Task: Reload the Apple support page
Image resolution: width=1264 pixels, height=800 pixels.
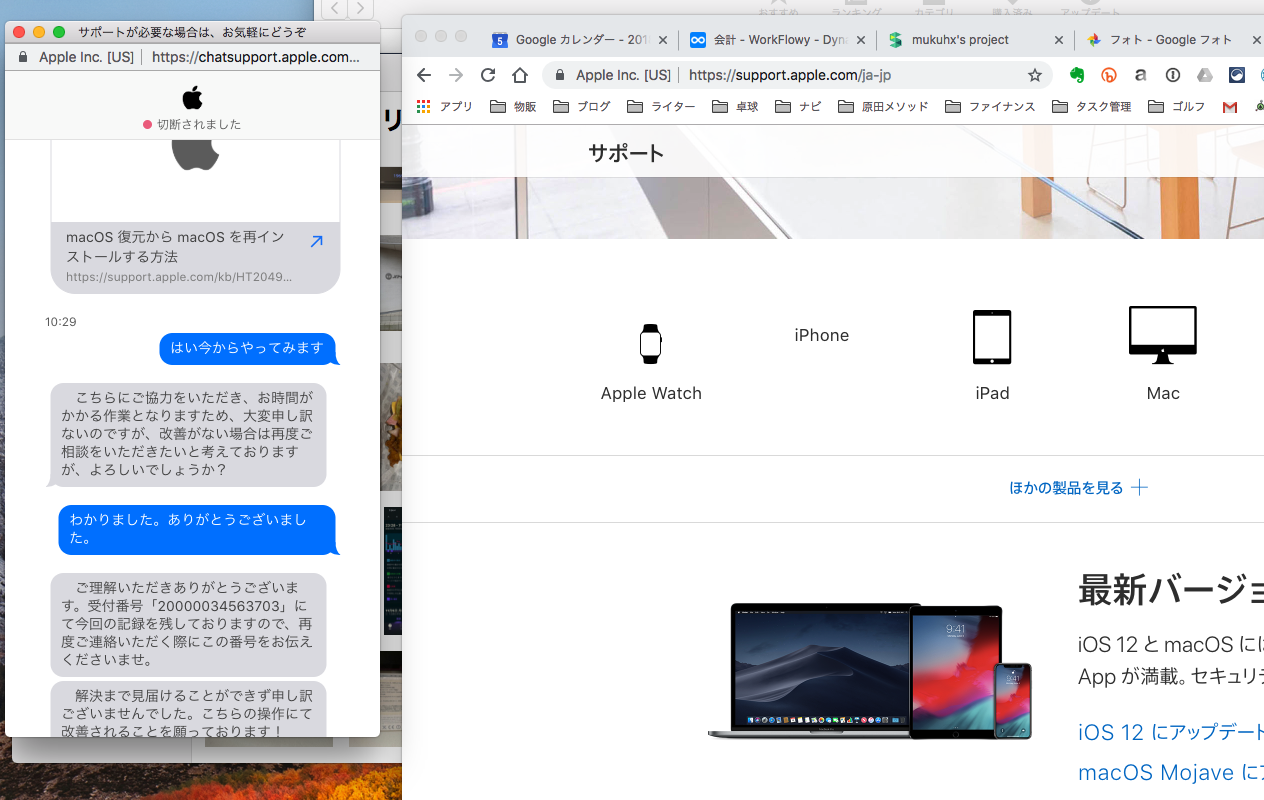Action: click(488, 75)
